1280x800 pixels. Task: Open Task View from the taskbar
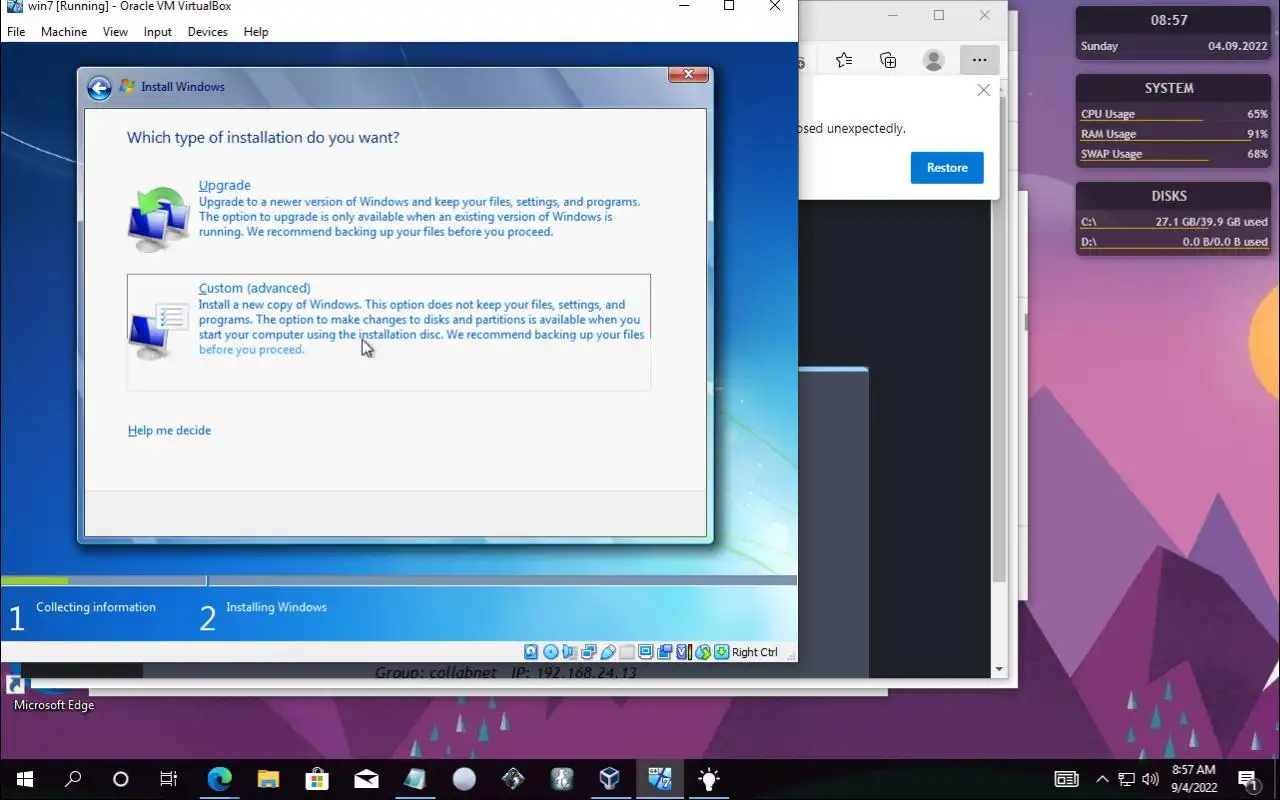169,778
